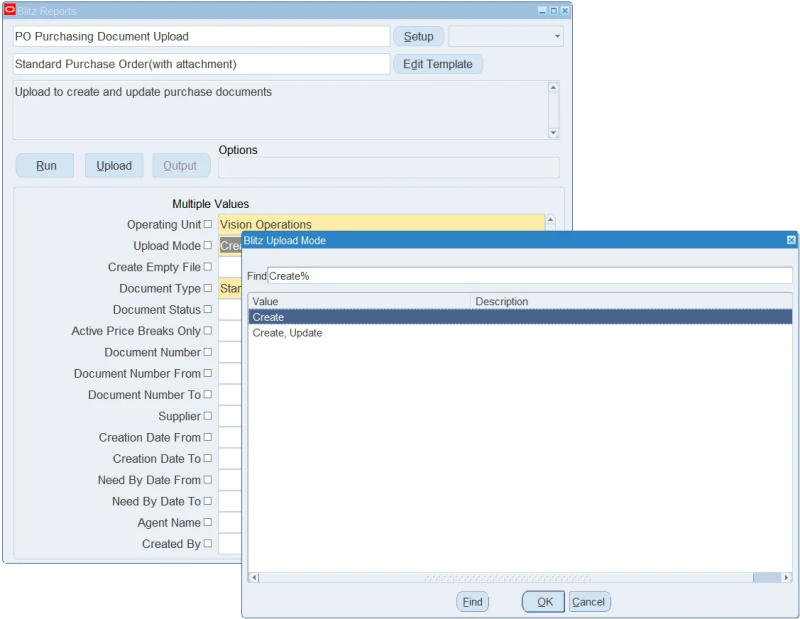The image size is (800, 619).
Task: Click the Value column header
Action: [359, 301]
